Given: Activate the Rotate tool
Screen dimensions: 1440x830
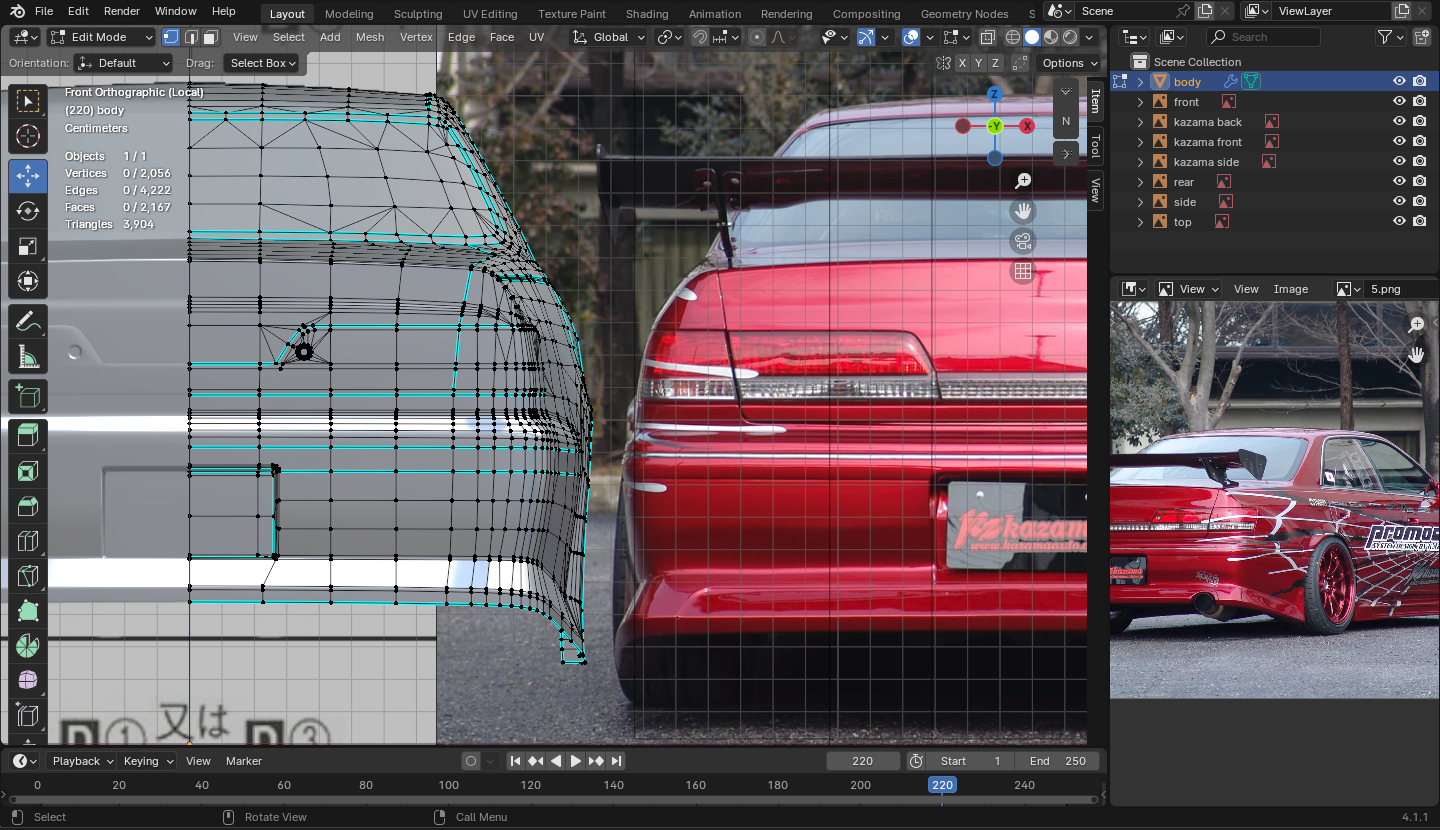Looking at the screenshot, I should point(28,211).
